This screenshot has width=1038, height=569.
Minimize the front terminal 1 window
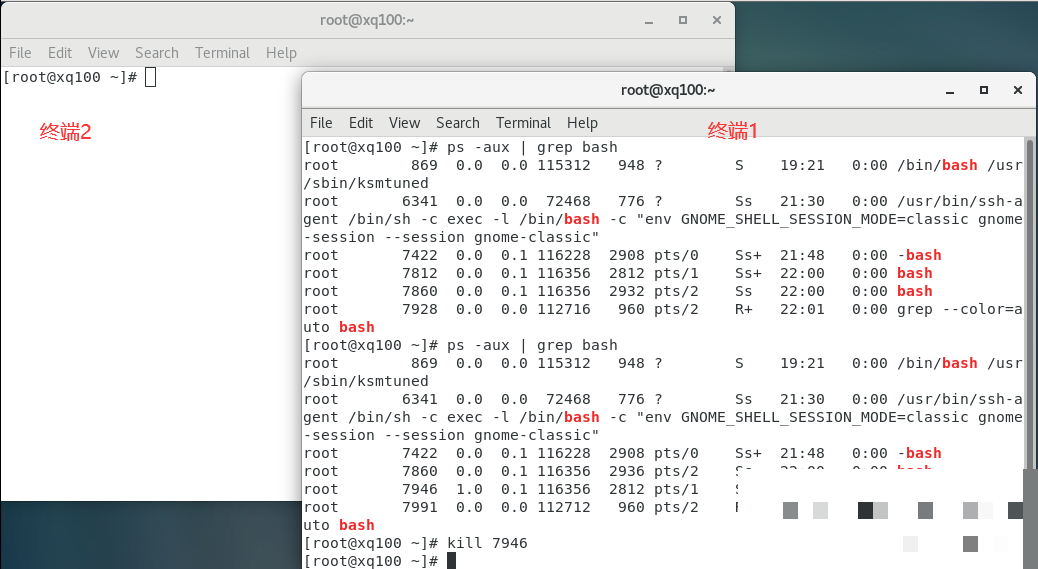(x=950, y=91)
